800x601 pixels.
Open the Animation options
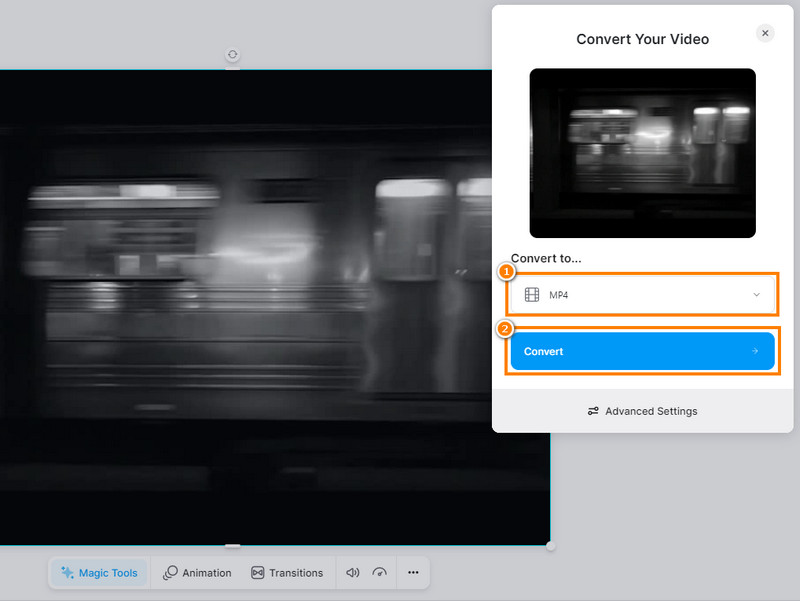(197, 573)
